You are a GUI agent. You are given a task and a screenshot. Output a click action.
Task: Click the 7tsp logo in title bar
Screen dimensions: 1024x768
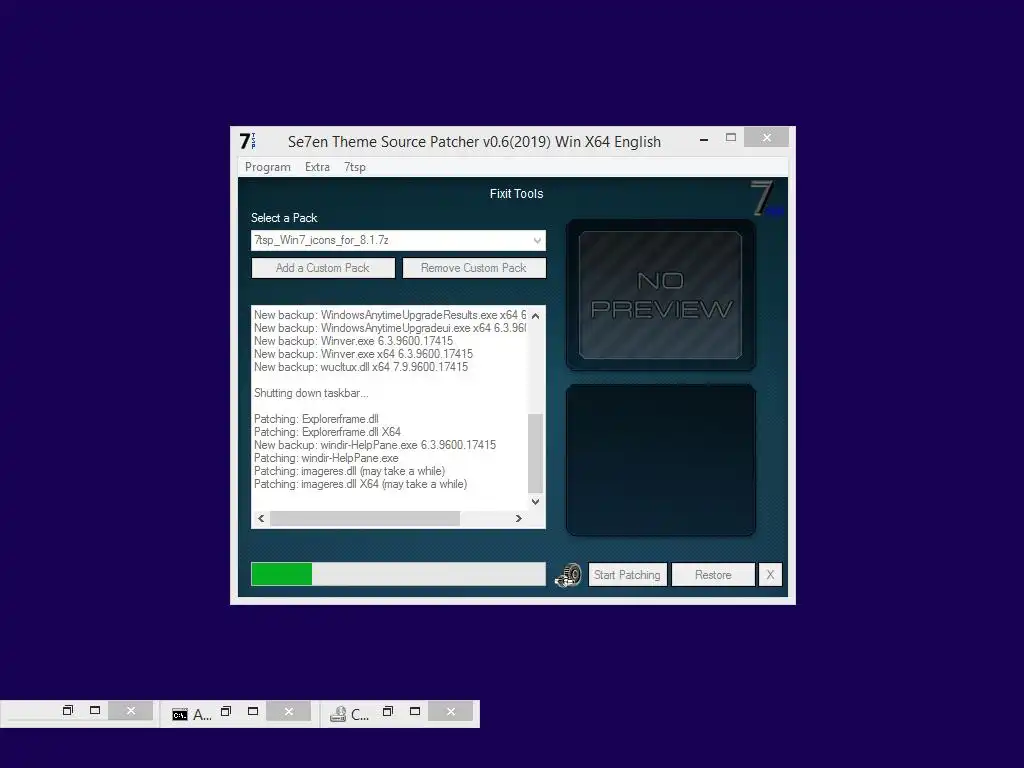click(248, 141)
